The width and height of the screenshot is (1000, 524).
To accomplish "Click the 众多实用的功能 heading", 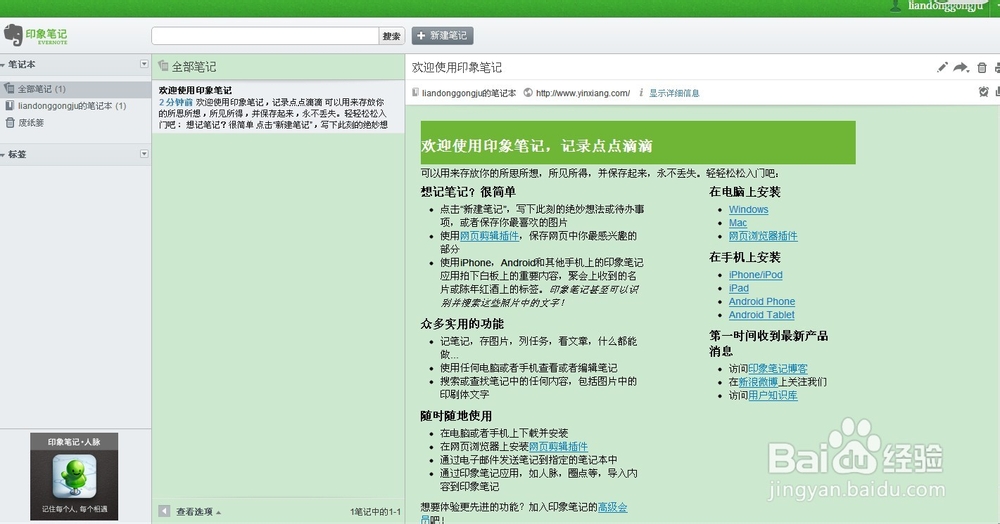I will pos(462,324).
